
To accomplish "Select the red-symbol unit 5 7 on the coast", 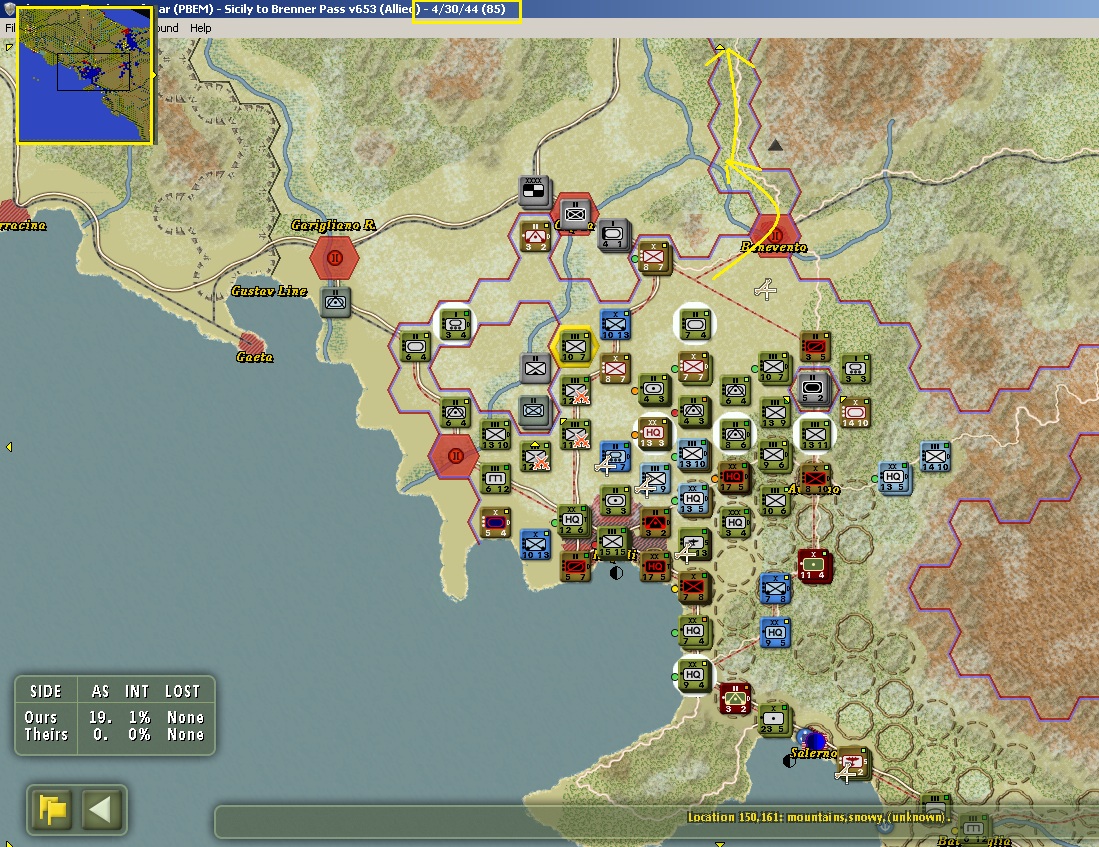I will click(575, 567).
